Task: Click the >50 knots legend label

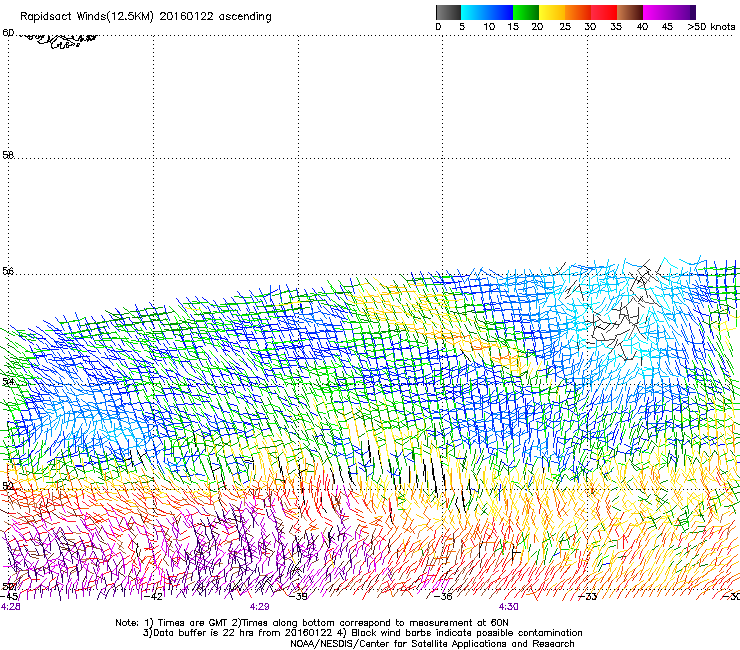Action: pos(711,27)
